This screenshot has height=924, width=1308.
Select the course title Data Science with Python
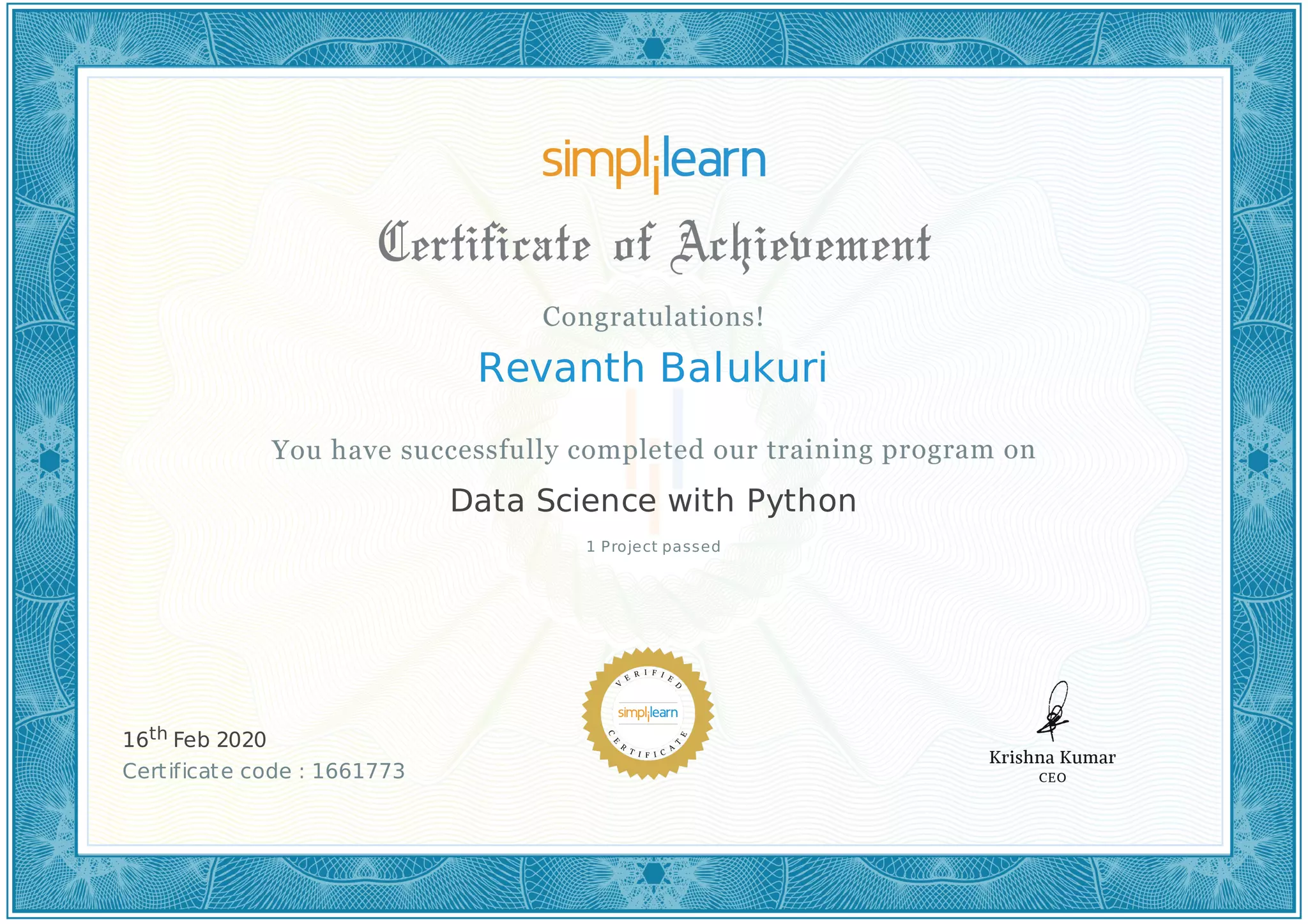pyautogui.click(x=653, y=501)
